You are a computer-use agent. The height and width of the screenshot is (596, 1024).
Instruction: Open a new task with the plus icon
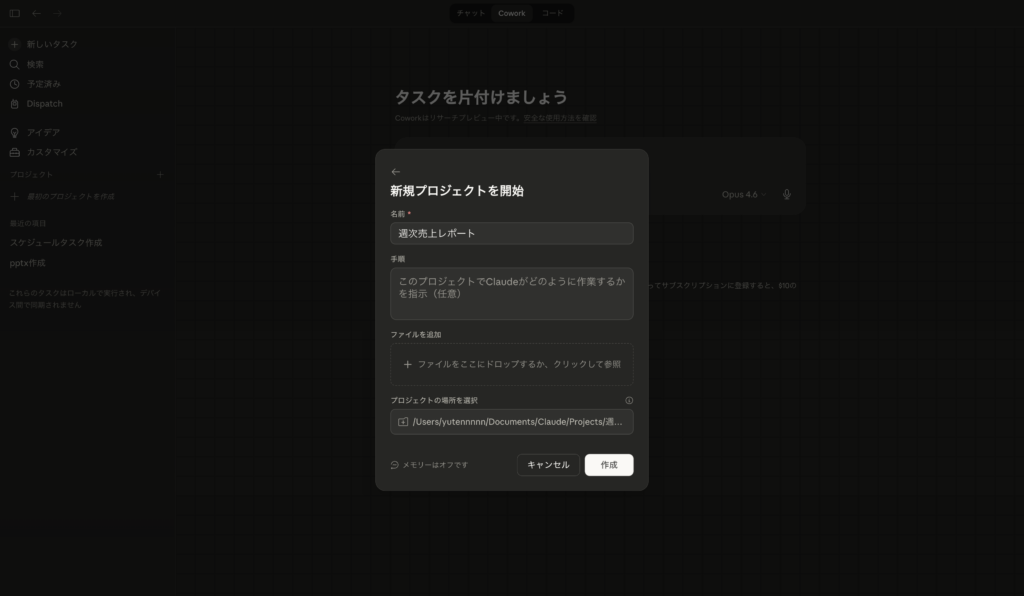pyautogui.click(x=13, y=44)
